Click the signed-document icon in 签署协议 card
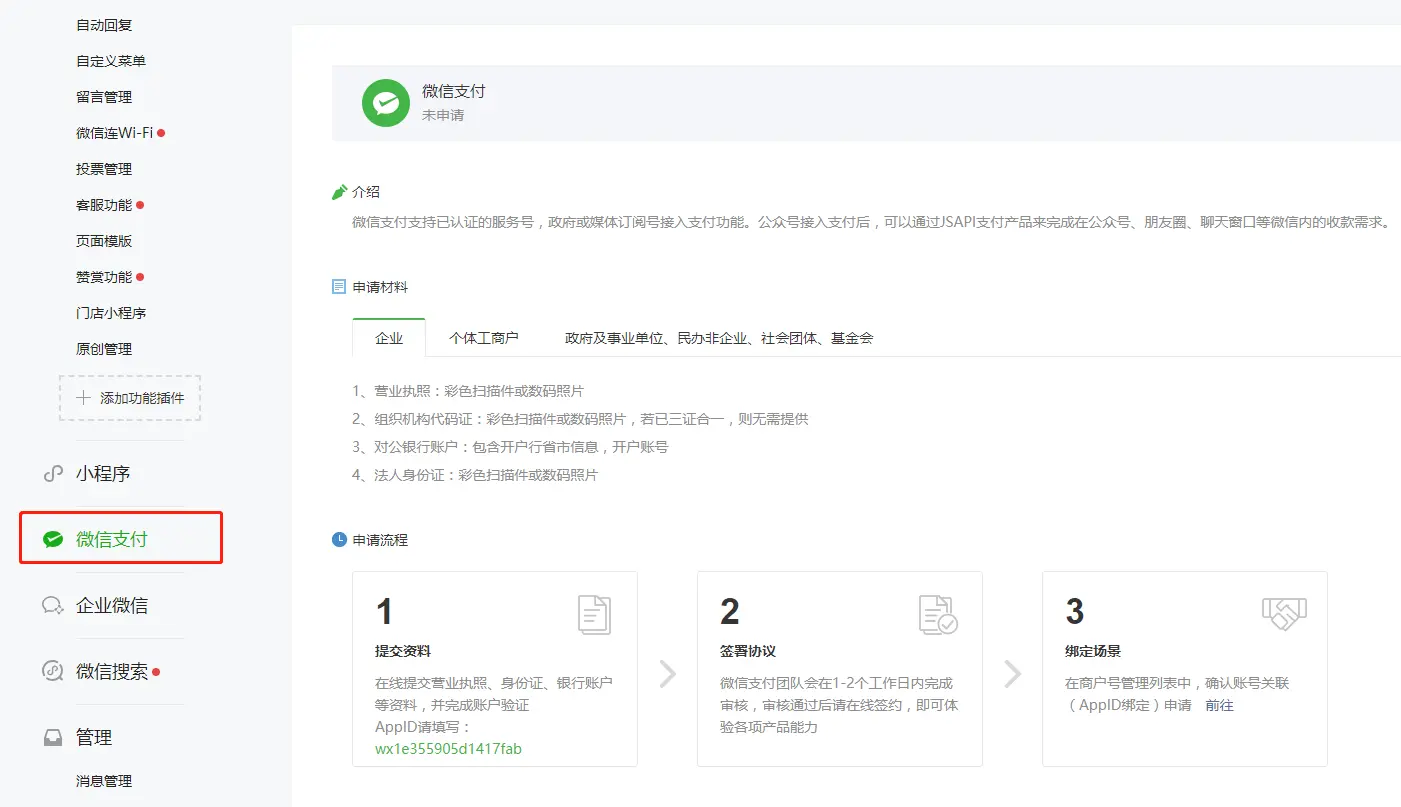 (938, 614)
